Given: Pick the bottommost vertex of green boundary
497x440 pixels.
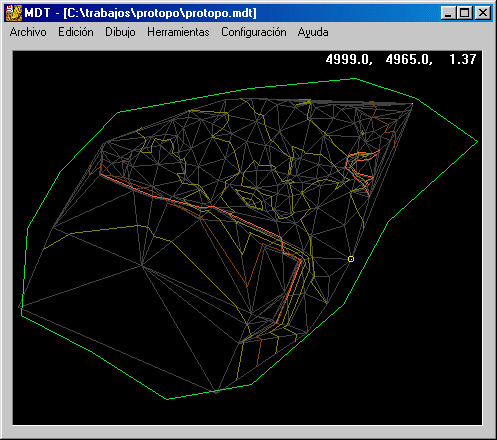Looking at the screenshot, I should pos(167,399).
